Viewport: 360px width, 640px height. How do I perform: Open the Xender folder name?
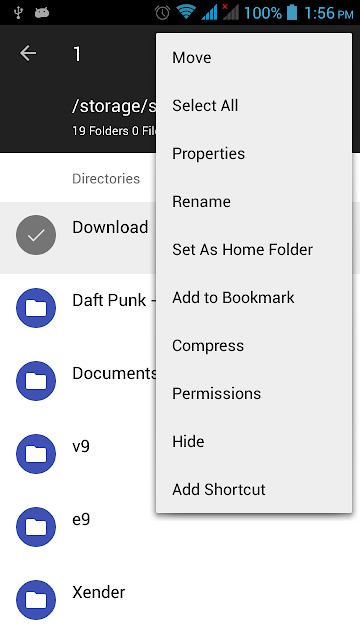(x=99, y=592)
